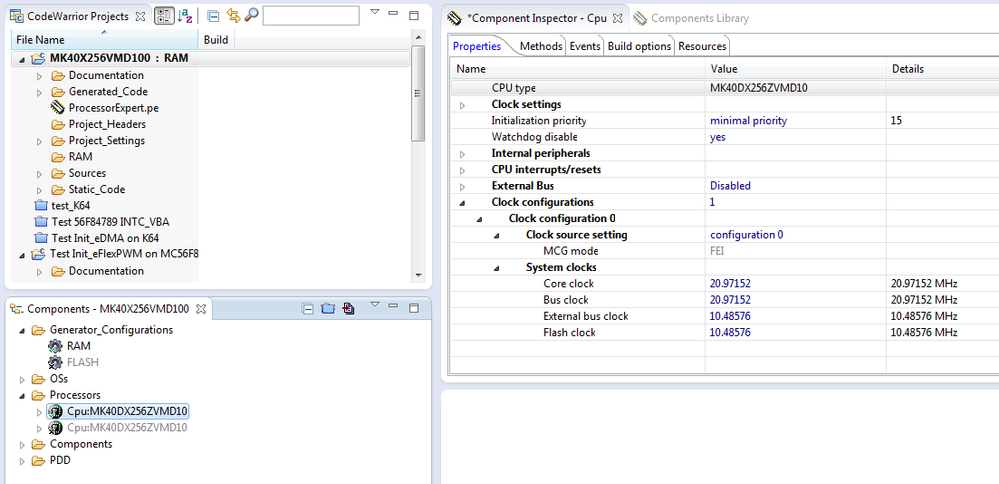Toggle tree/flat view in CodeWarrior Projects toolbar

pos(164,17)
